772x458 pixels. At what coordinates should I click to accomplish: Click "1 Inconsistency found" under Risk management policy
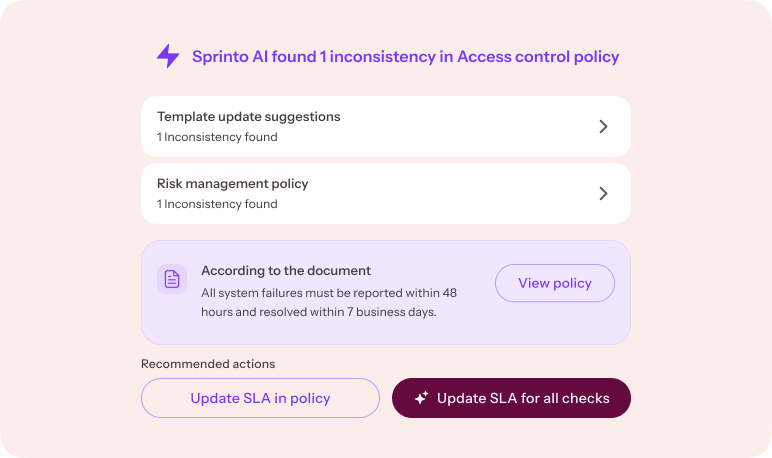point(217,204)
